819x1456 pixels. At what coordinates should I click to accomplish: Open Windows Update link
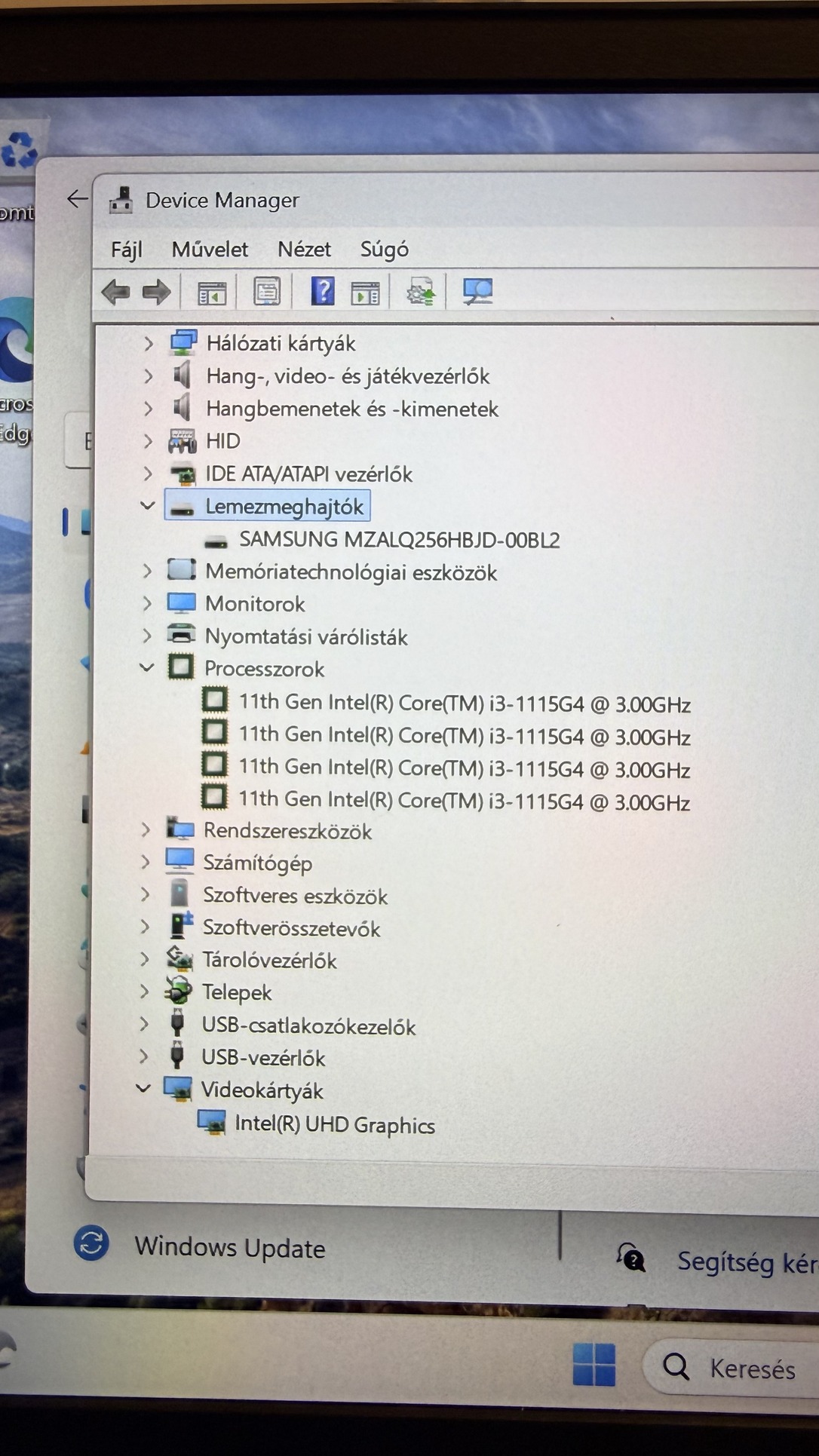pyautogui.click(x=230, y=1247)
